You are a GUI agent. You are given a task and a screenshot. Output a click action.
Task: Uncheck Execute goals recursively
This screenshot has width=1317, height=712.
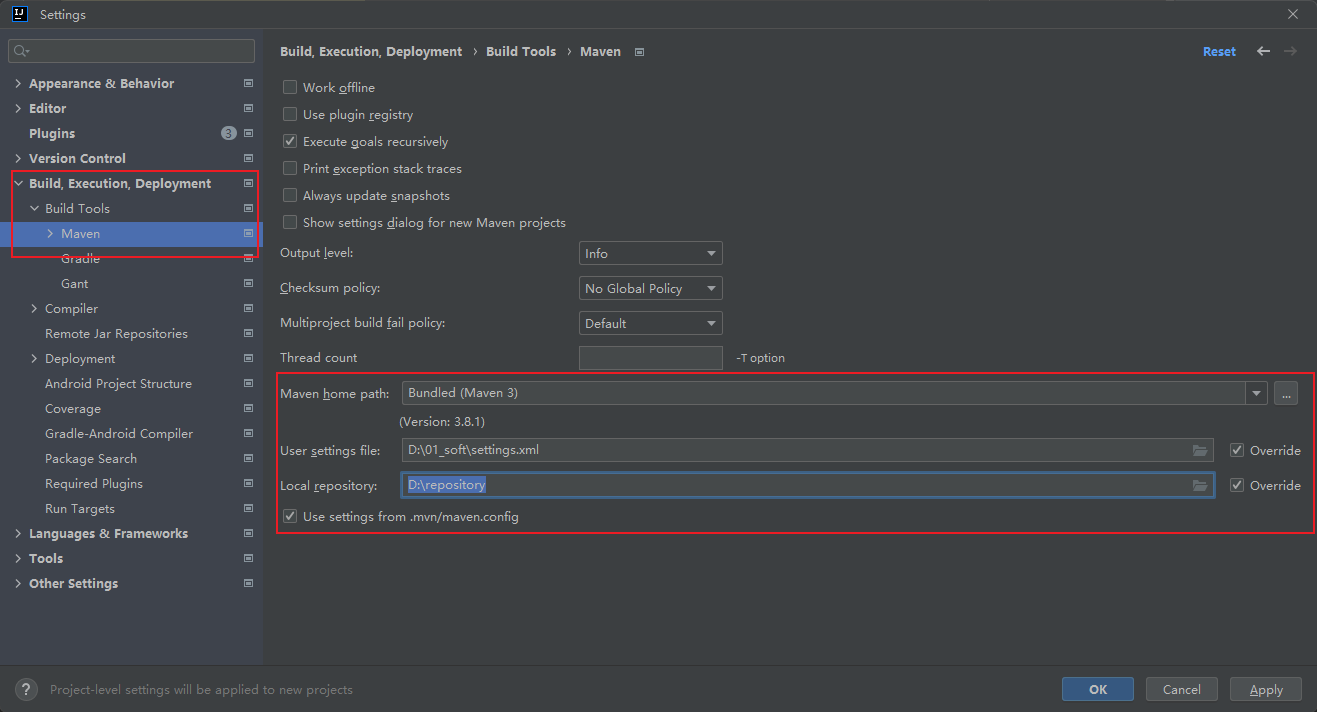(x=290, y=142)
